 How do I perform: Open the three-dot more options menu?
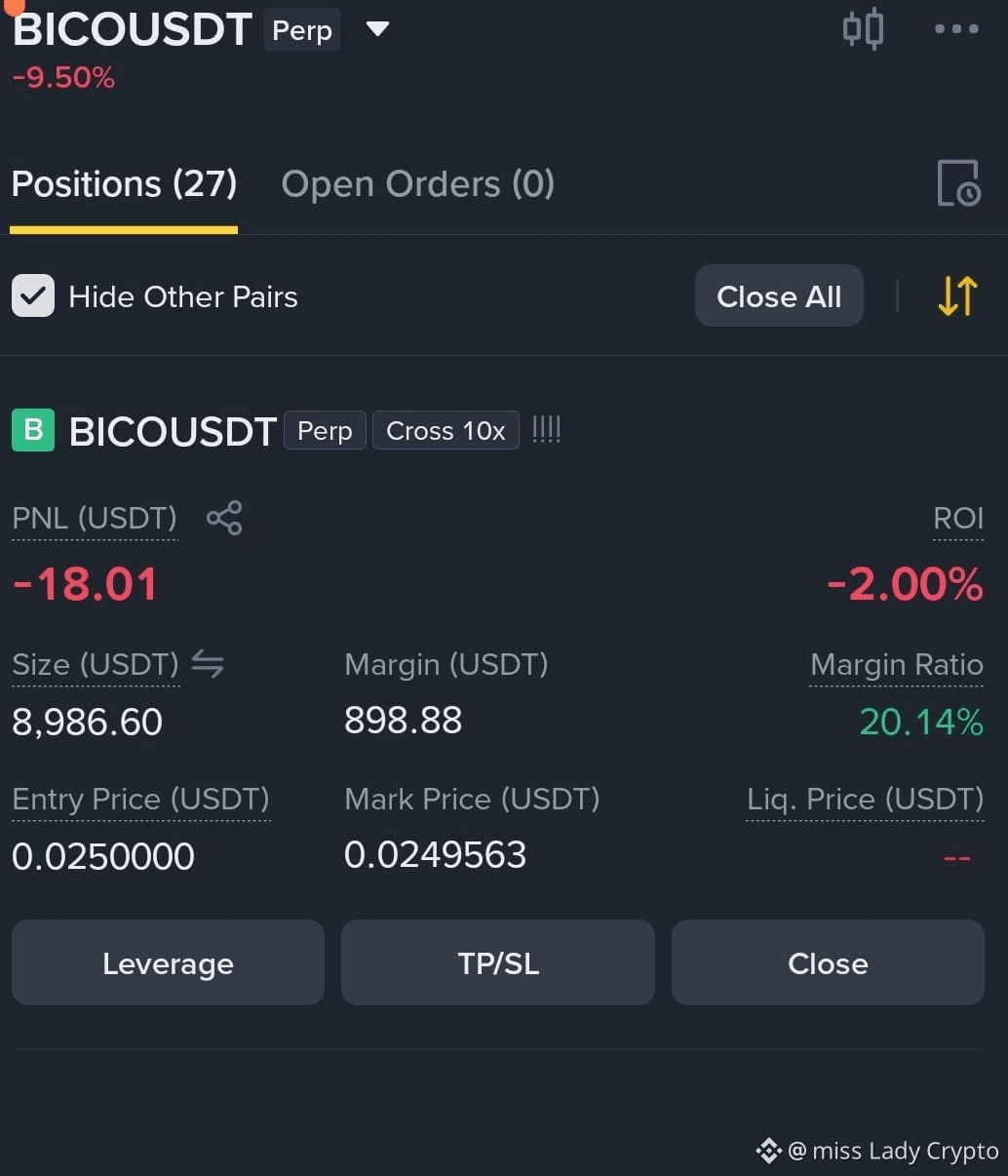(956, 28)
